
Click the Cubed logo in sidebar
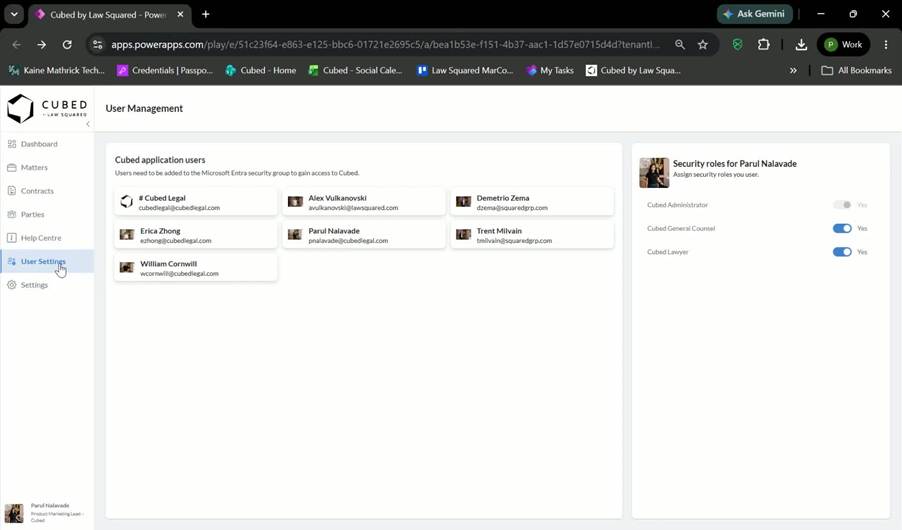coord(47,108)
